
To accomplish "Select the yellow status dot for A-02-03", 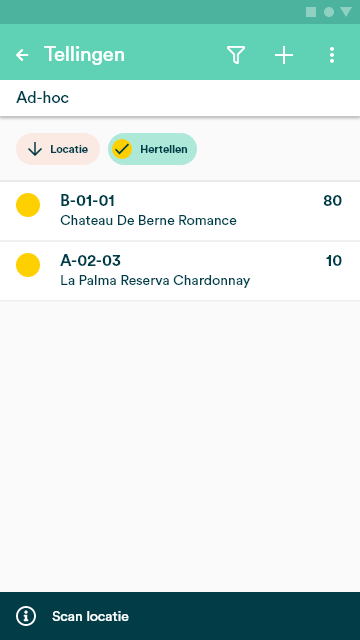I will [x=28, y=265].
